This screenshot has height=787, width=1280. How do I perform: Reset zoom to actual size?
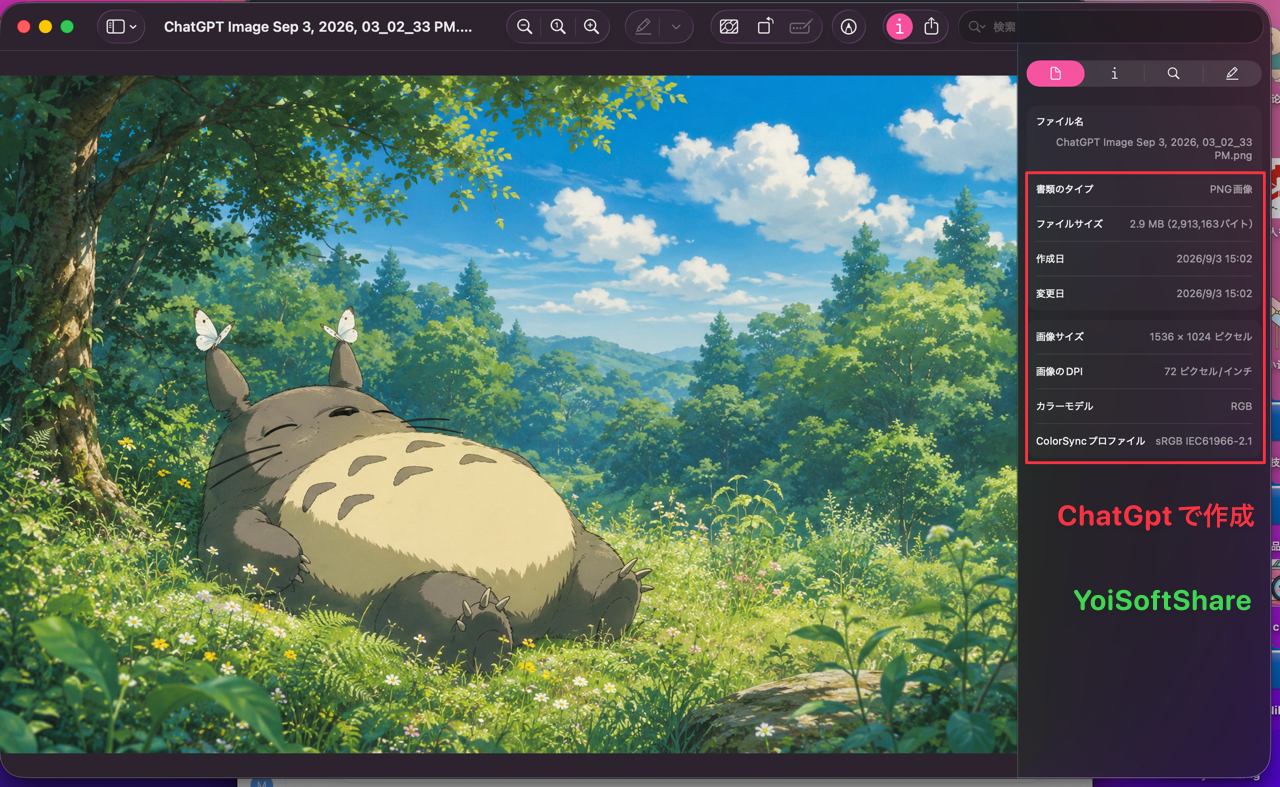point(558,27)
